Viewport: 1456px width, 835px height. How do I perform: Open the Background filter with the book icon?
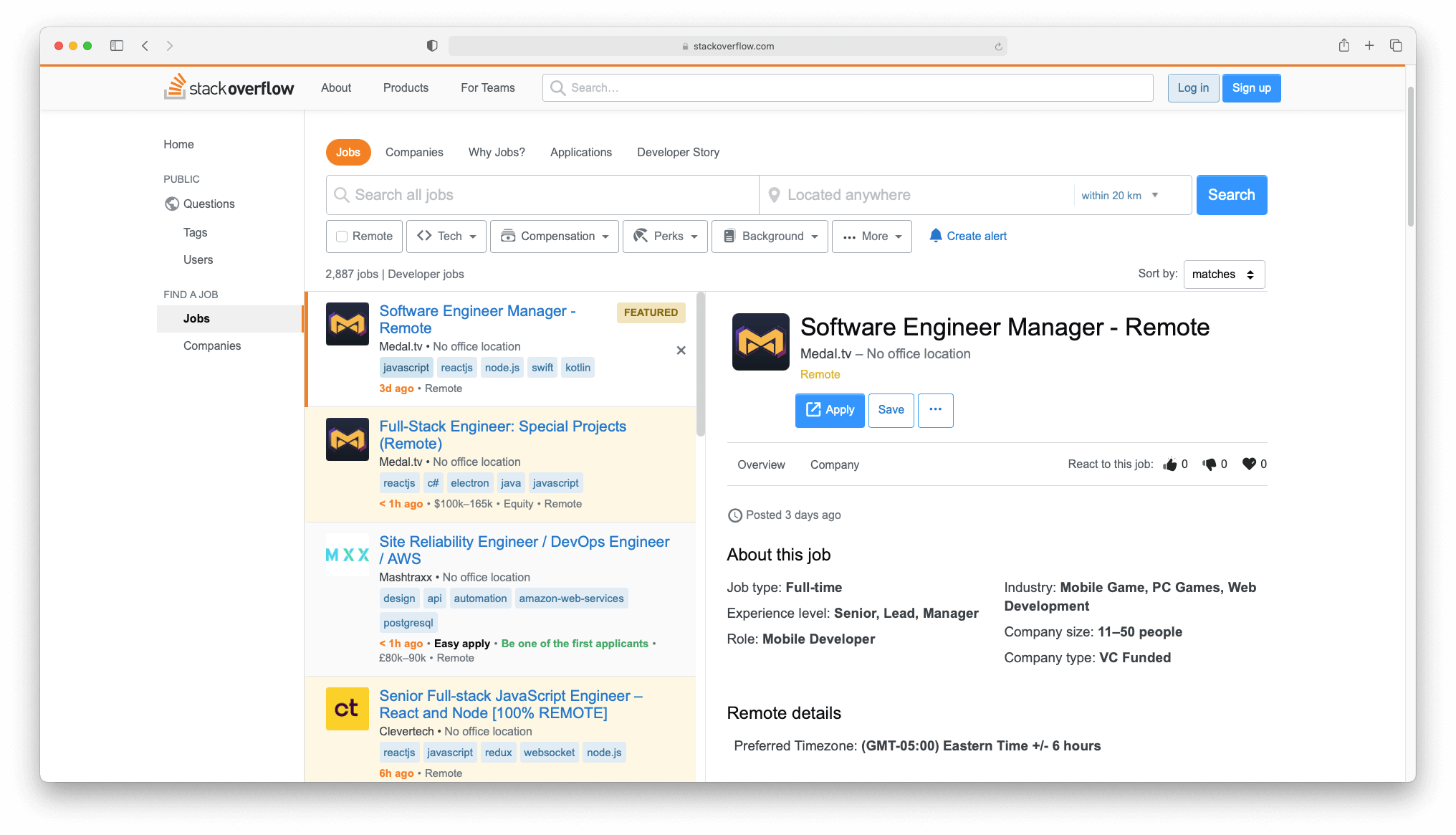click(769, 236)
